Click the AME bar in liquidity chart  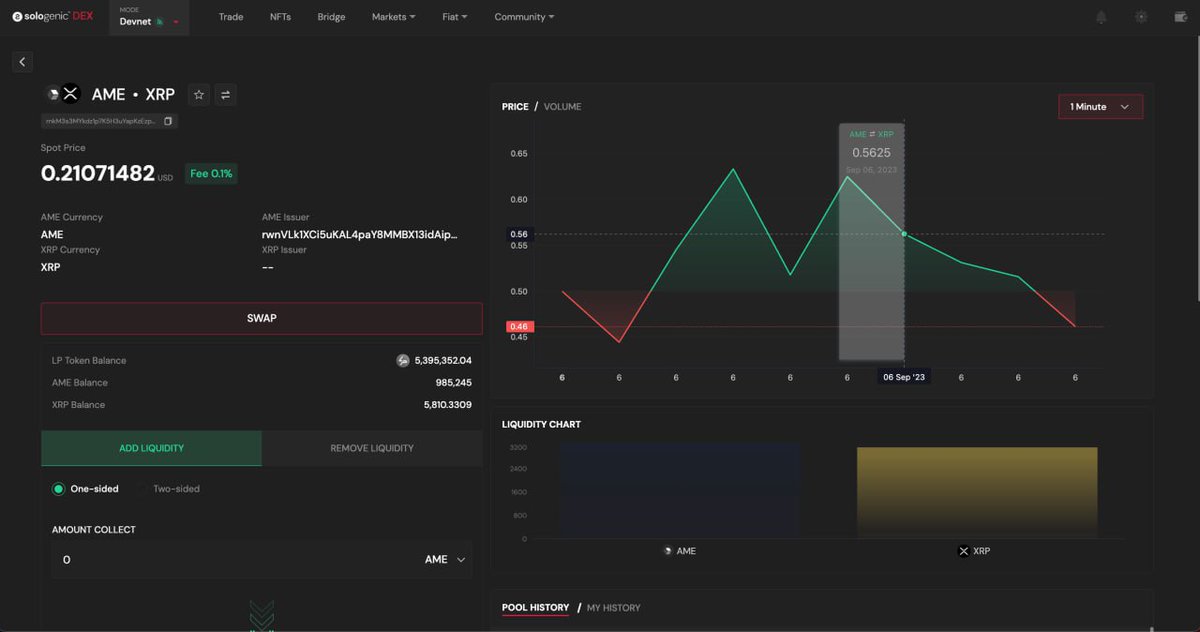679,492
